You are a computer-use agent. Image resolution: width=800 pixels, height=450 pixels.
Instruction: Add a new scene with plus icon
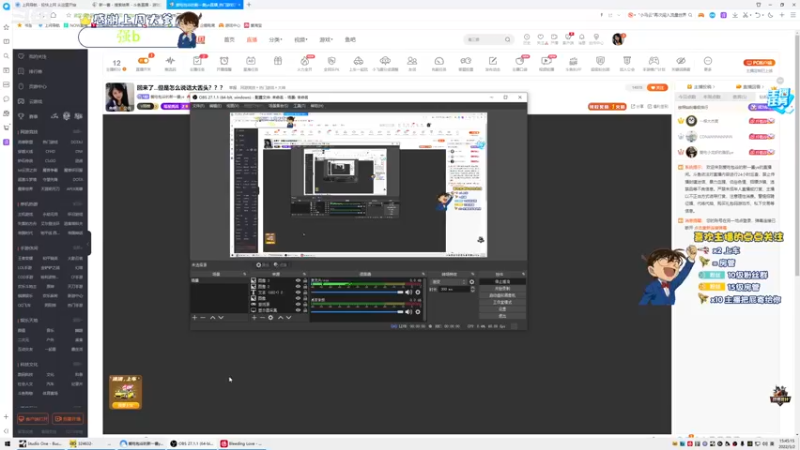click(194, 317)
